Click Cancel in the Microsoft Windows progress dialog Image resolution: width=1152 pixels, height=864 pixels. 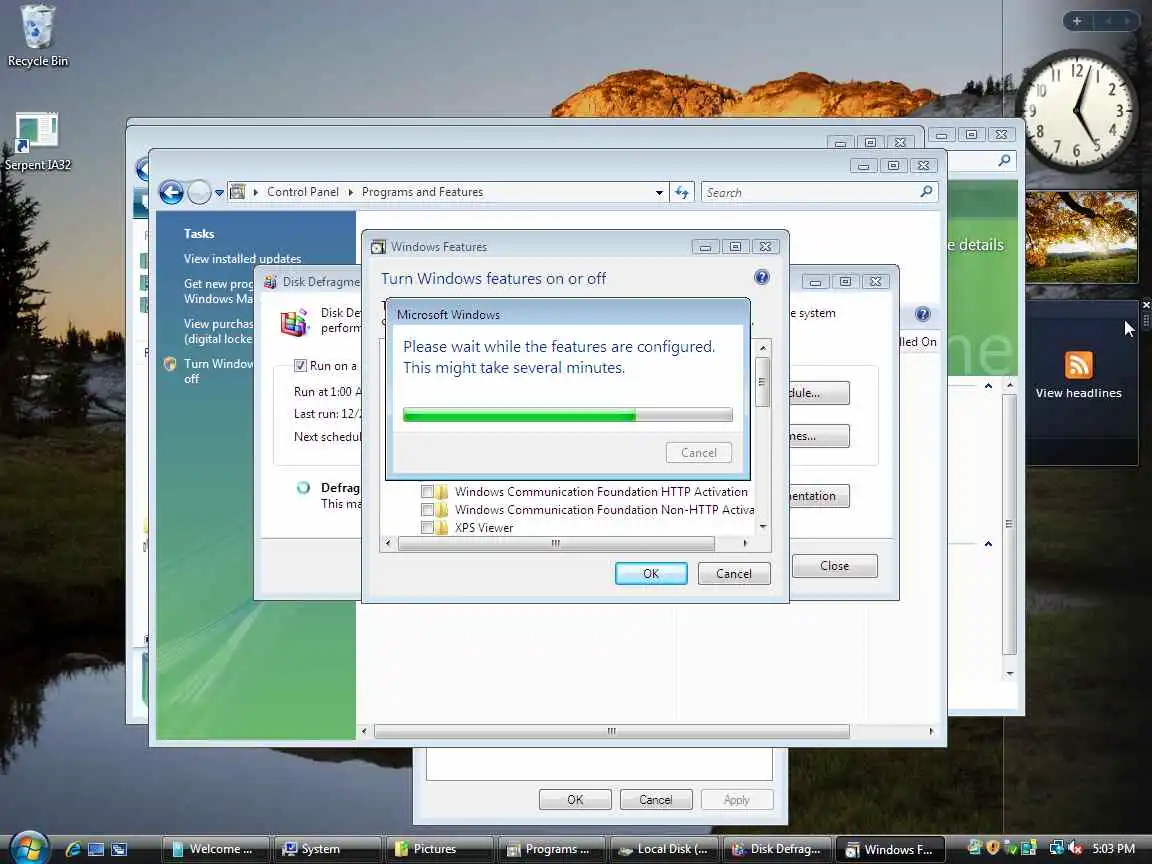699,453
